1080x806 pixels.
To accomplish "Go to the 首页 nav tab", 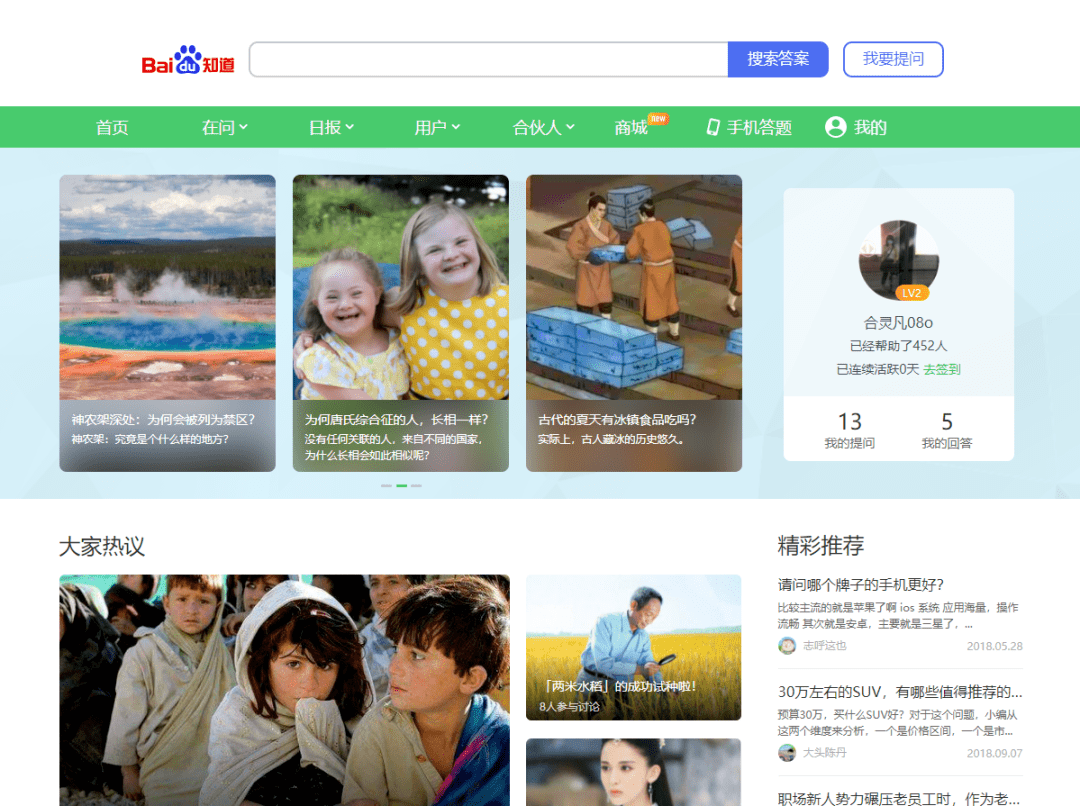I will (x=112, y=127).
